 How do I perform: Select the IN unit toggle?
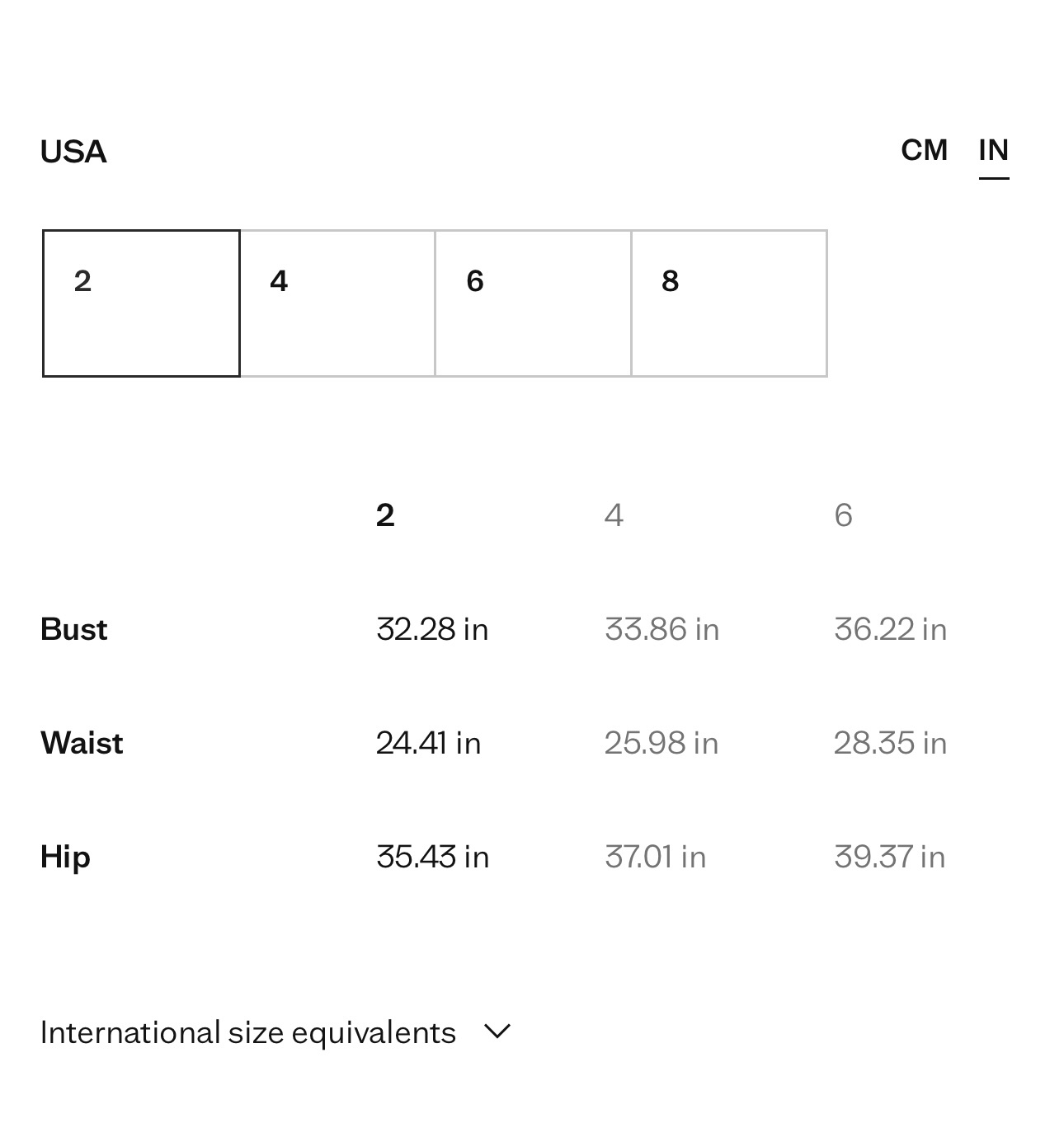point(994,150)
